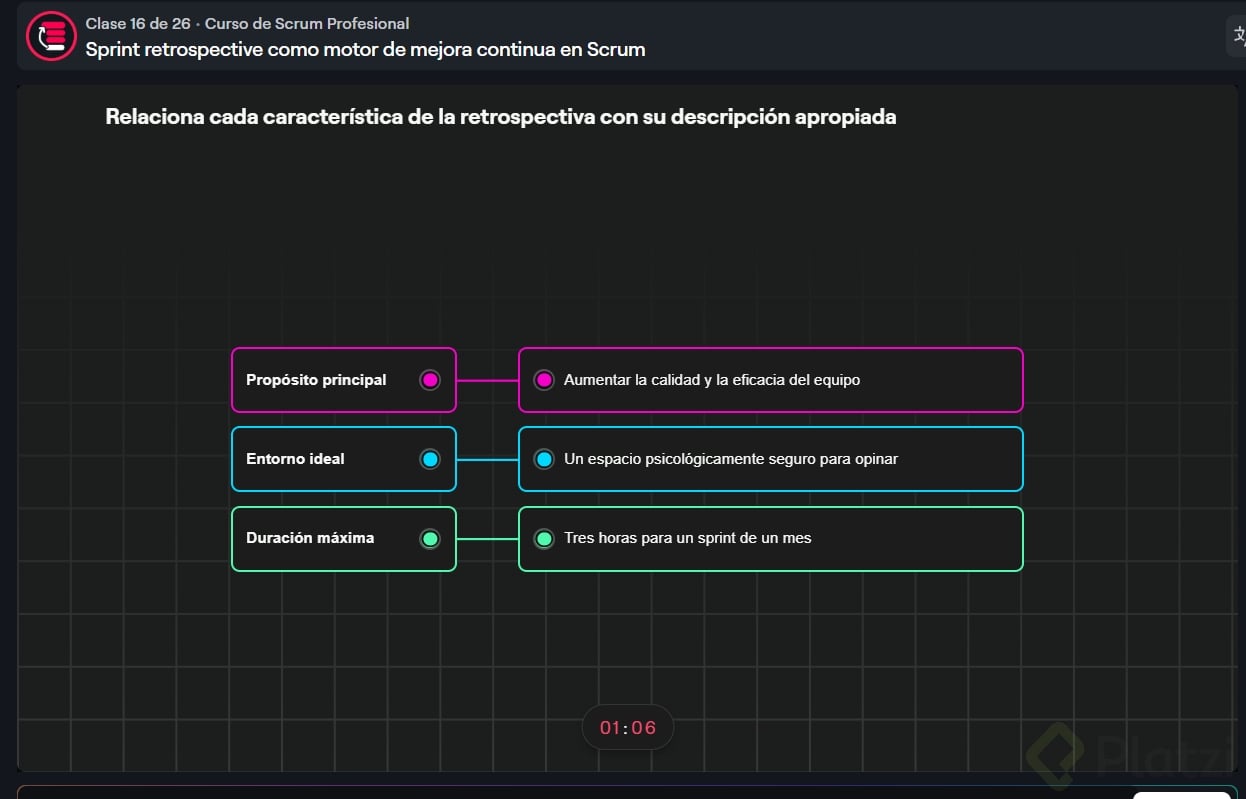The image size is (1246, 799).
Task: Click the Sprint retrospective class title
Action: click(x=365, y=49)
